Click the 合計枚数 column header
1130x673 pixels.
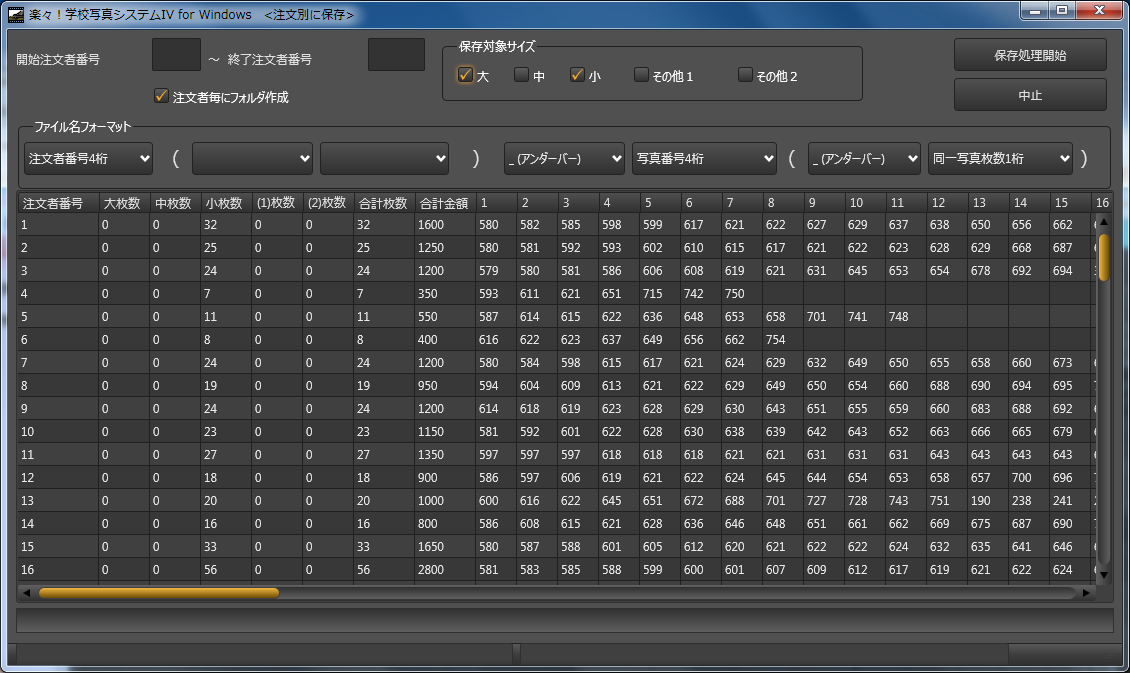[384, 203]
